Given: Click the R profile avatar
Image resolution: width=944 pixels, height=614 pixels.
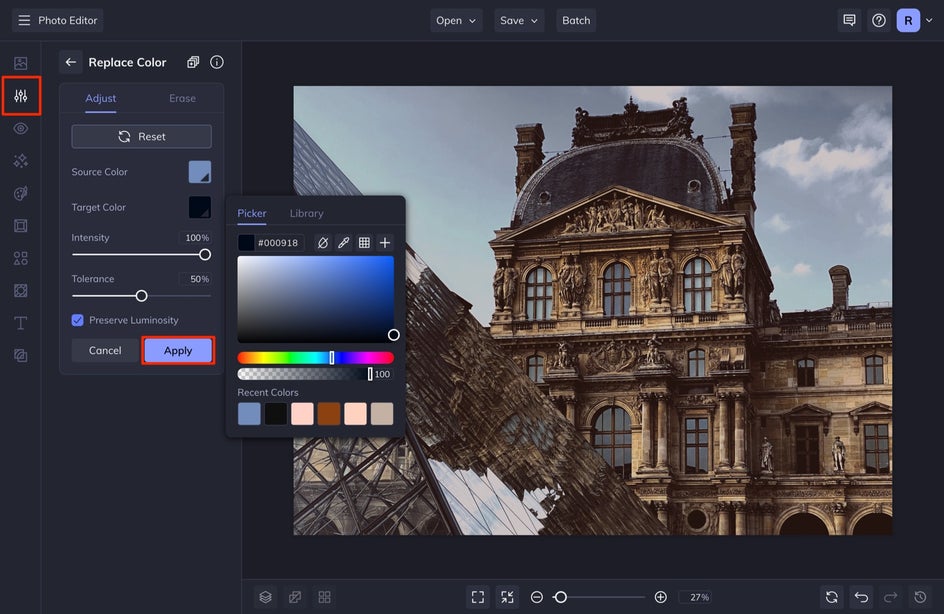Looking at the screenshot, I should [x=908, y=20].
